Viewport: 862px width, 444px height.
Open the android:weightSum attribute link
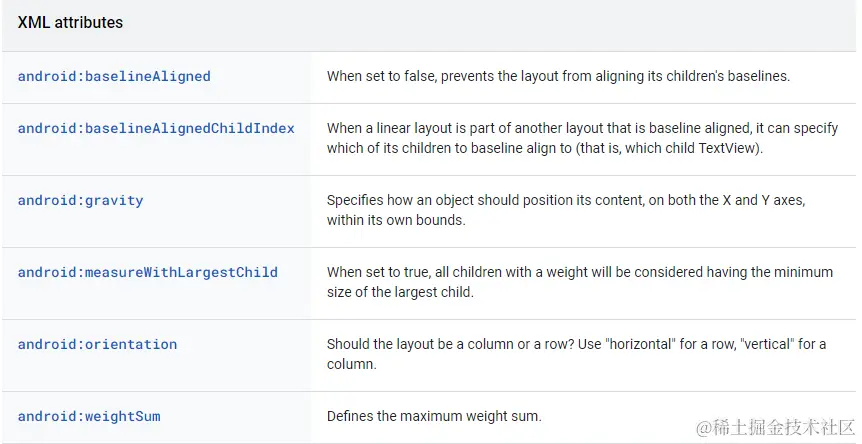(x=89, y=416)
